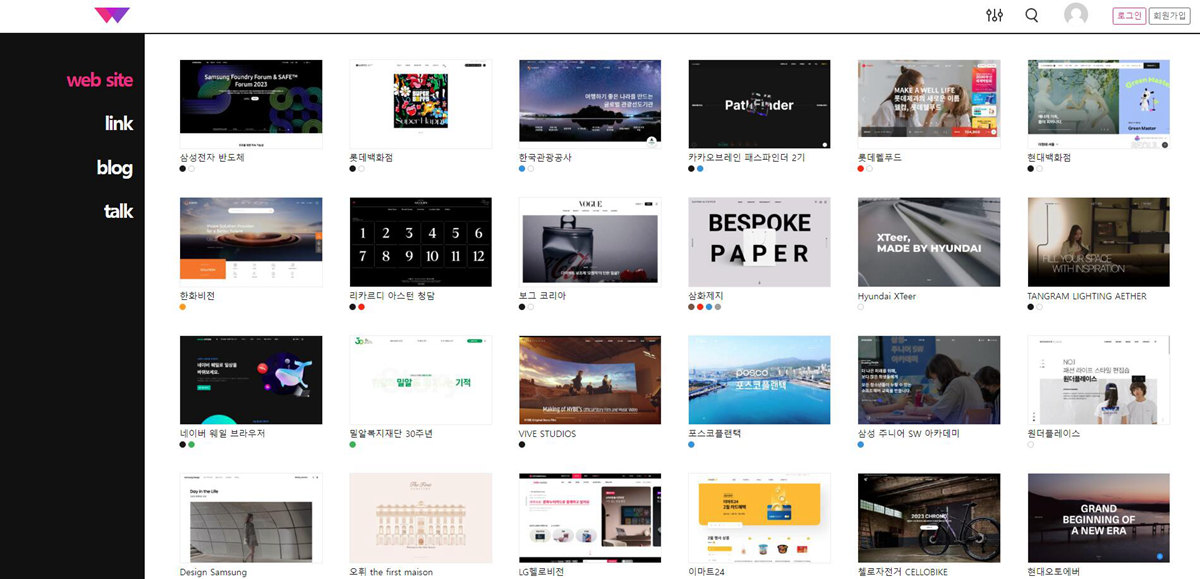Screen dimensions: 1200x579
Task: Click the 한화비전 thumbnail image
Action: tap(251, 242)
